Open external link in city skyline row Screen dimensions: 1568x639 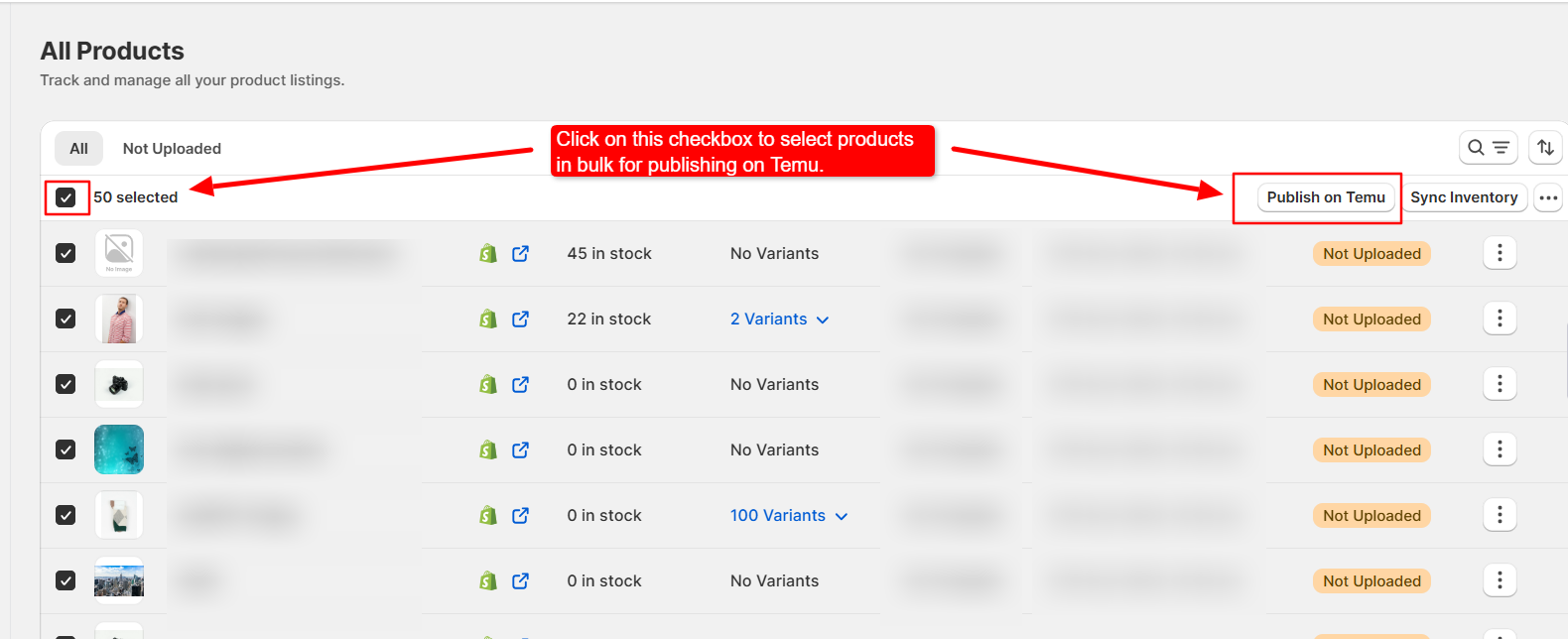[x=520, y=581]
